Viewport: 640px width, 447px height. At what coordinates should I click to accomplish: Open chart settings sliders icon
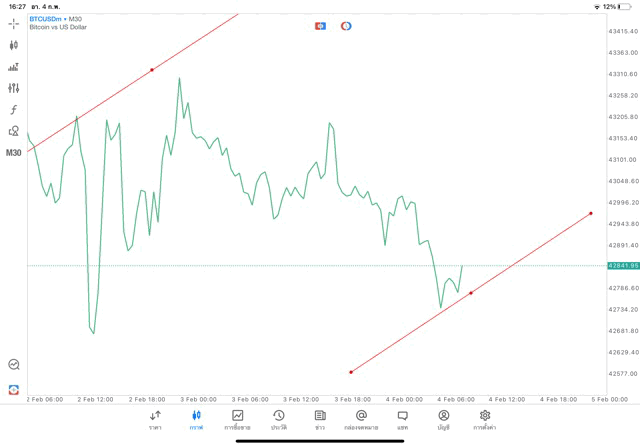coord(14,88)
